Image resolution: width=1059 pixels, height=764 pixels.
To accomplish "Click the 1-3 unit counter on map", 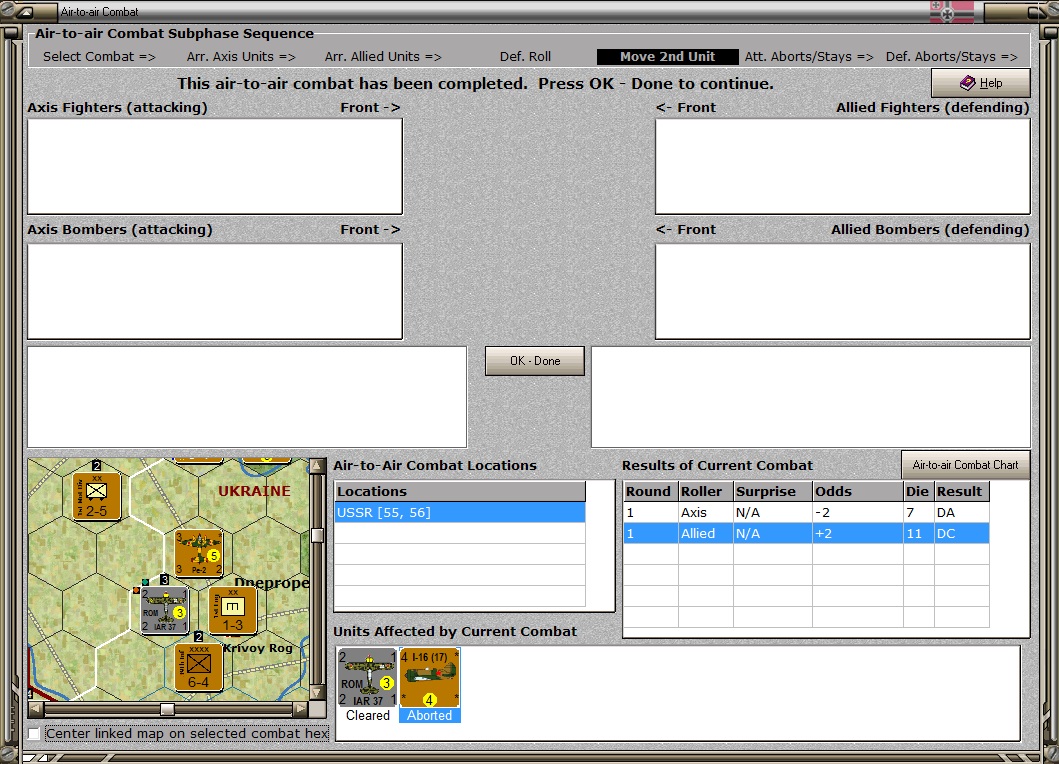I will 232,610.
